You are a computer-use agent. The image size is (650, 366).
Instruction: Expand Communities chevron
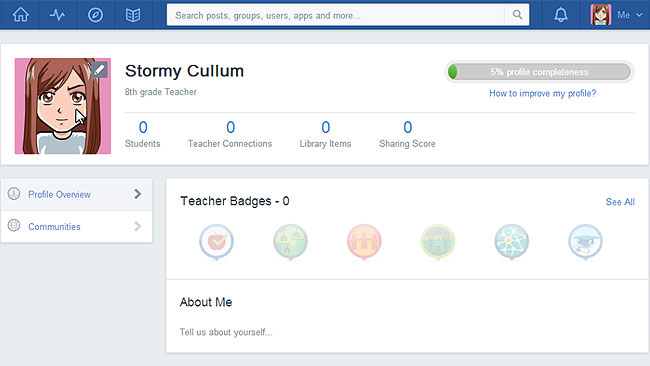tap(138, 226)
